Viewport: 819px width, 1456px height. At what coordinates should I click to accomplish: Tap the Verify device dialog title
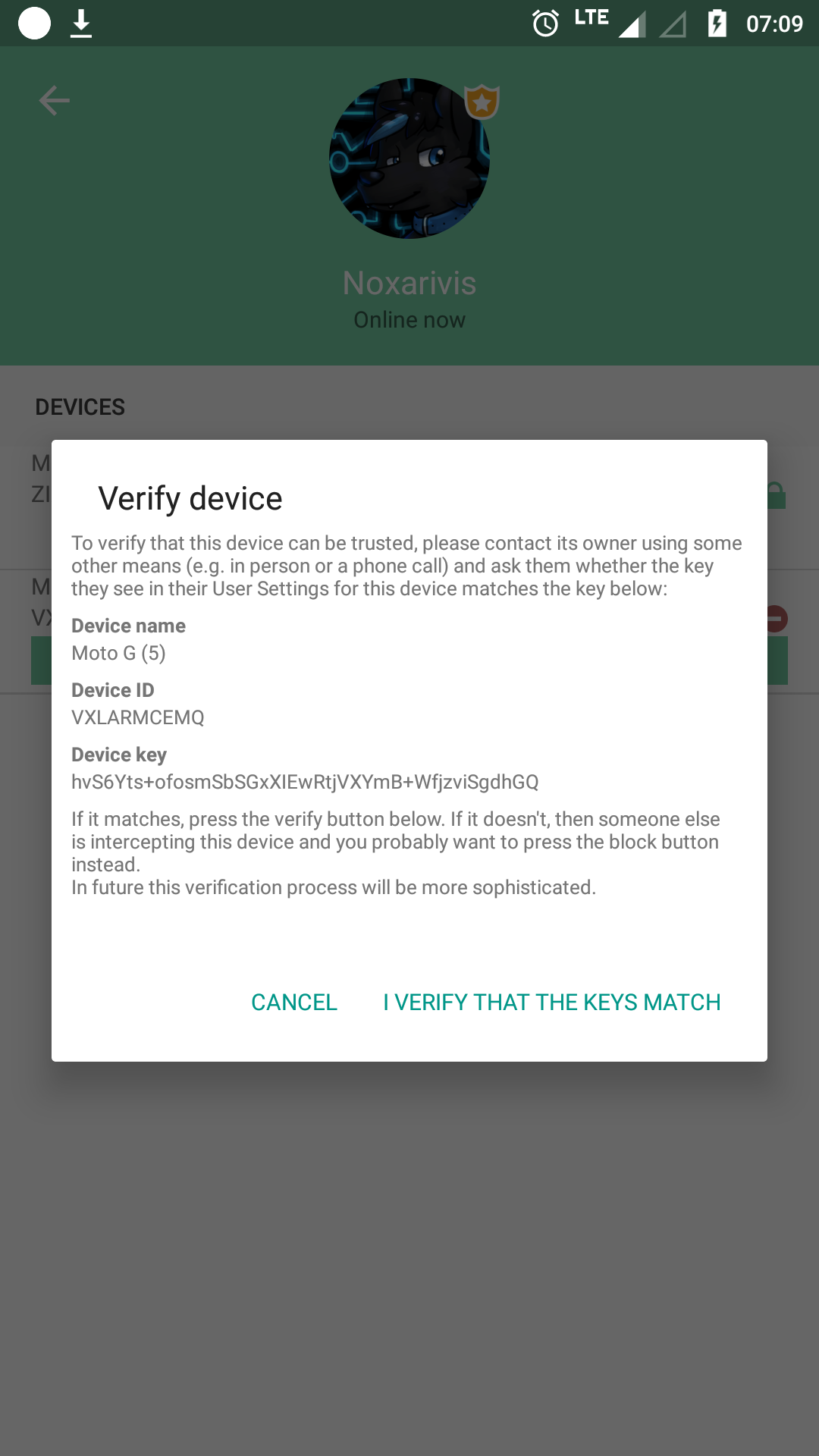190,498
